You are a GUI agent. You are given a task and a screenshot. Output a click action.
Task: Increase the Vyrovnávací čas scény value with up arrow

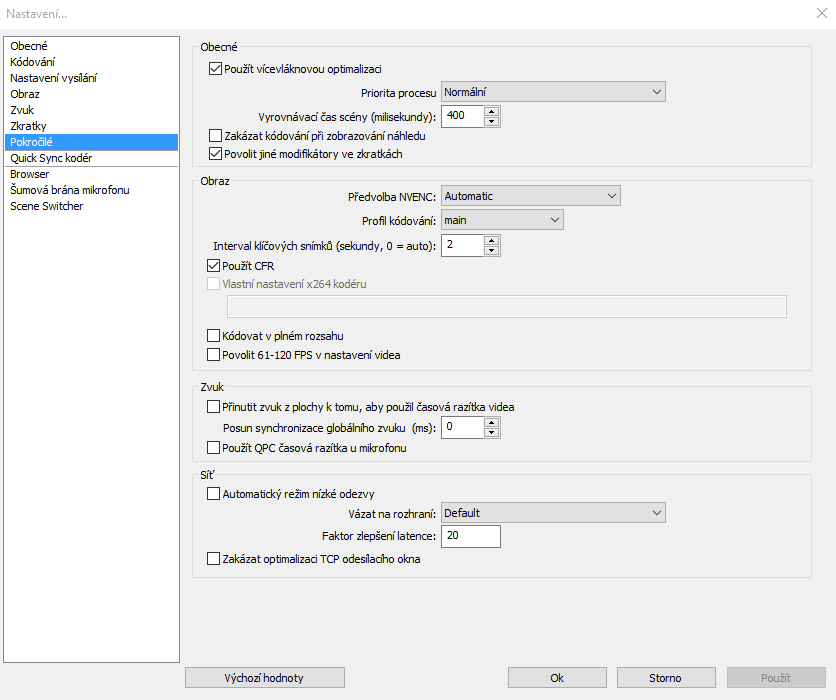click(x=491, y=111)
